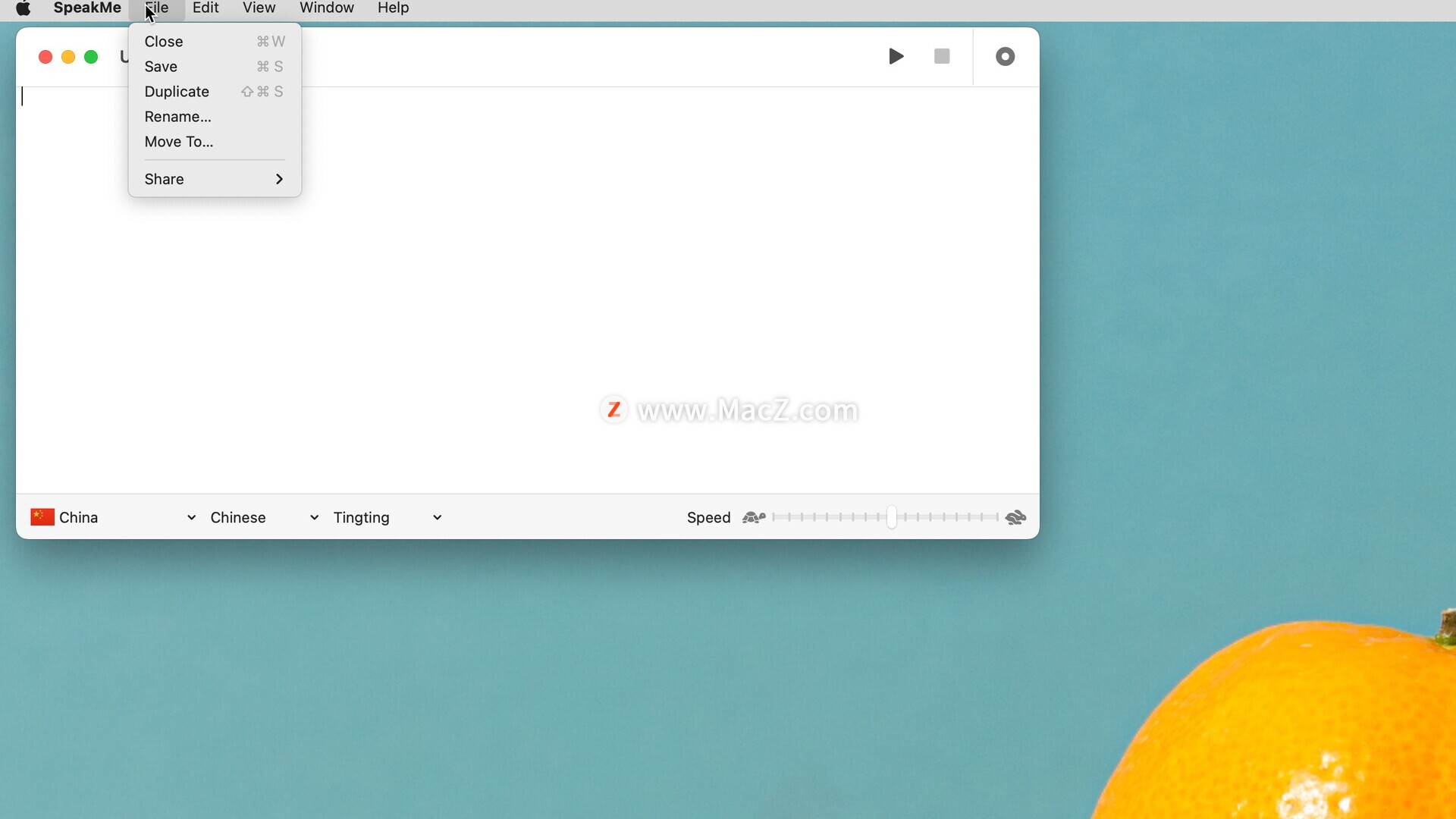This screenshot has height=819, width=1456.
Task: Click the slow turtle speed icon
Action: [754, 517]
